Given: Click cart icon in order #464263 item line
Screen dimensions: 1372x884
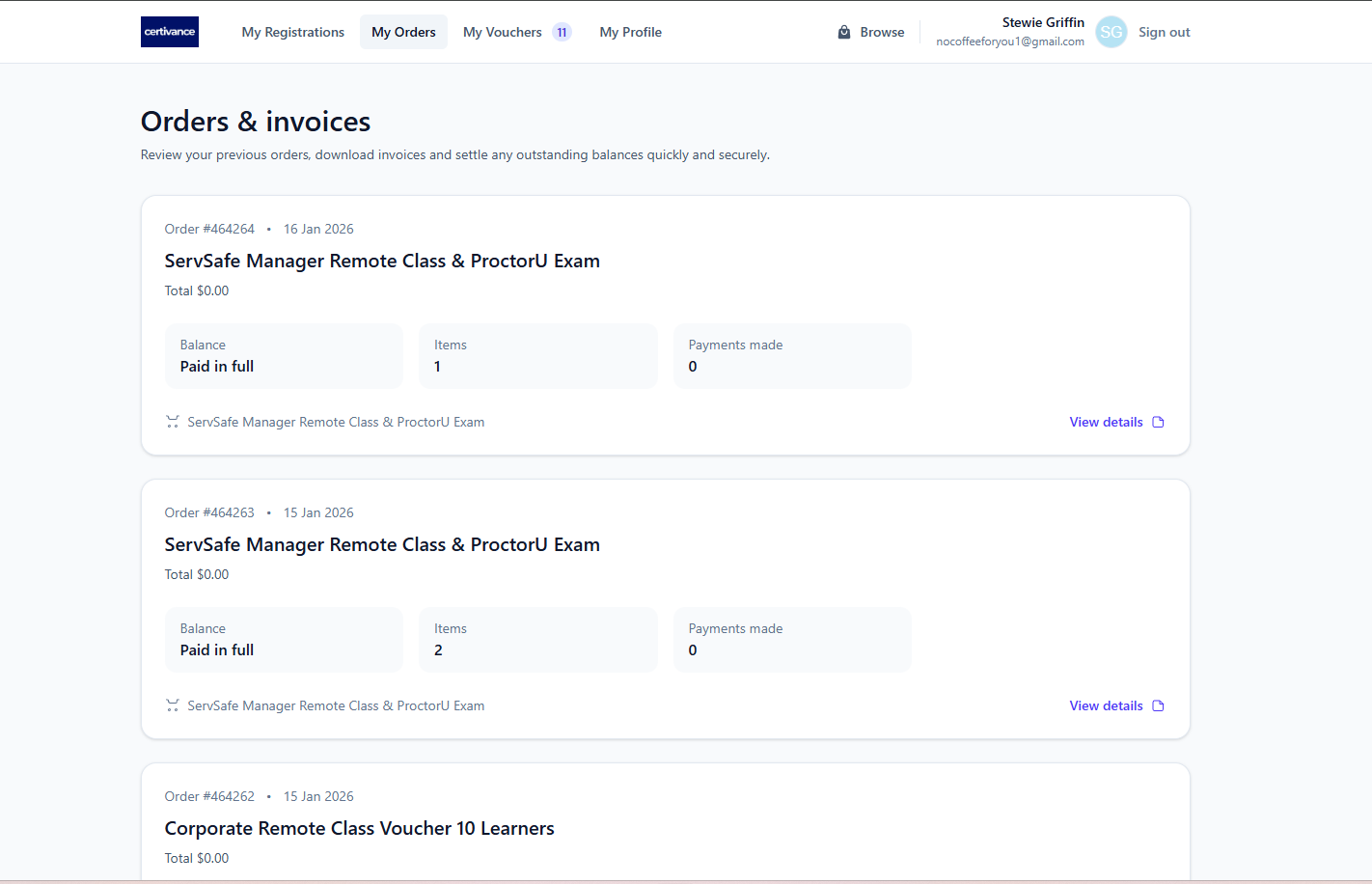Looking at the screenshot, I should click(x=173, y=705).
